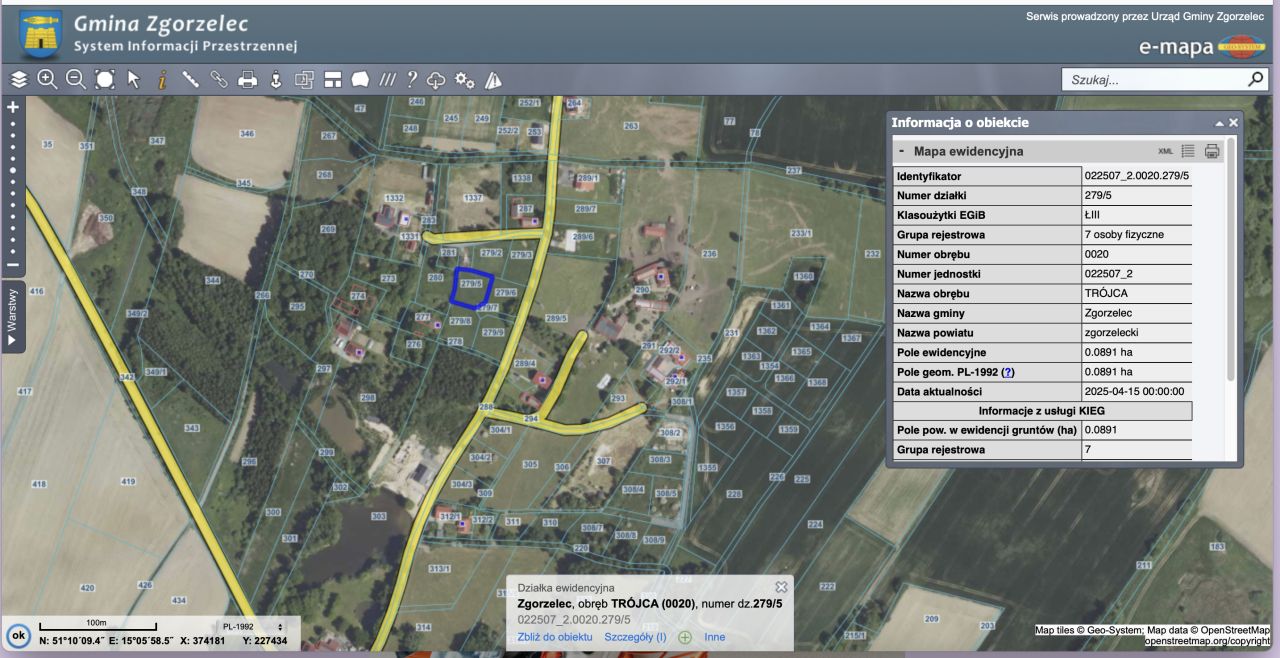This screenshot has height=658, width=1280.
Task: Click the zoom slider plus button
Action: [x=13, y=107]
